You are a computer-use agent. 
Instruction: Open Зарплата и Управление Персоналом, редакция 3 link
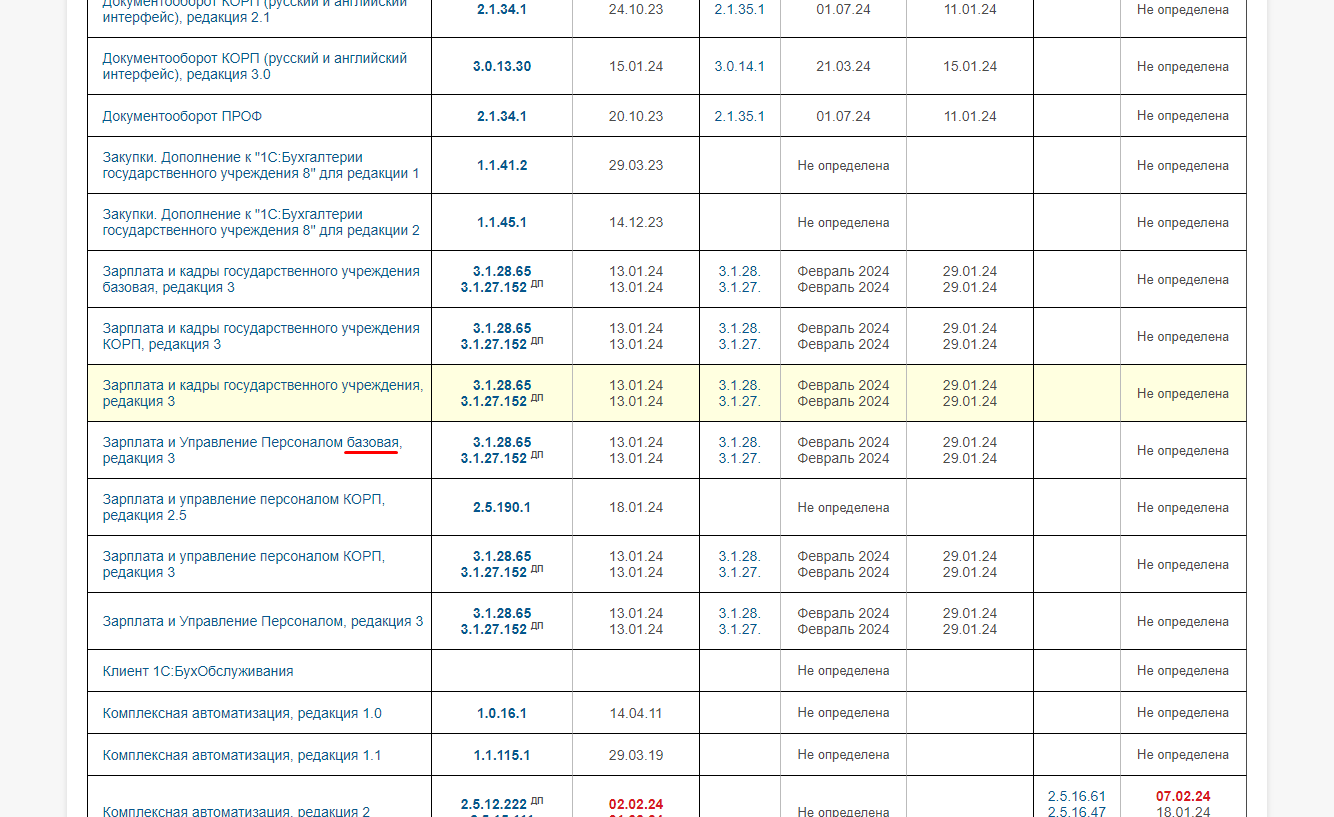click(x=263, y=621)
